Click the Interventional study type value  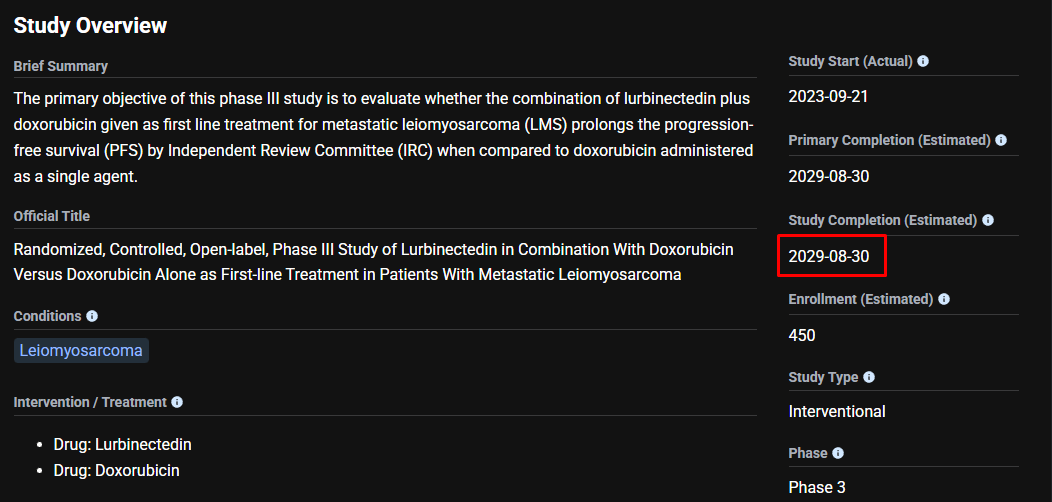[x=837, y=411]
